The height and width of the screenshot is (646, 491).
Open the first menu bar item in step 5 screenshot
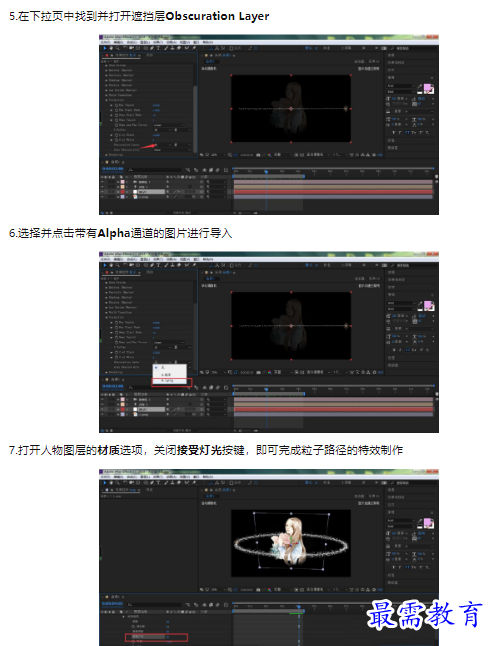(106, 42)
